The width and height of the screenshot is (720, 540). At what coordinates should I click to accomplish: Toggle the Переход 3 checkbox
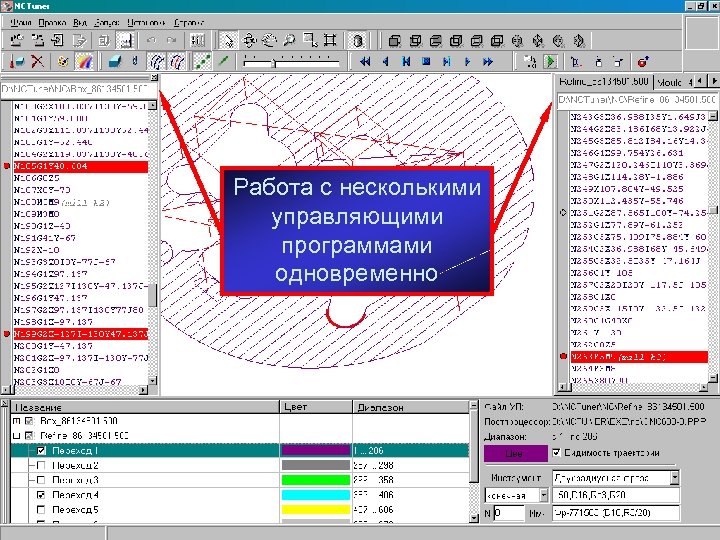pyautogui.click(x=41, y=480)
